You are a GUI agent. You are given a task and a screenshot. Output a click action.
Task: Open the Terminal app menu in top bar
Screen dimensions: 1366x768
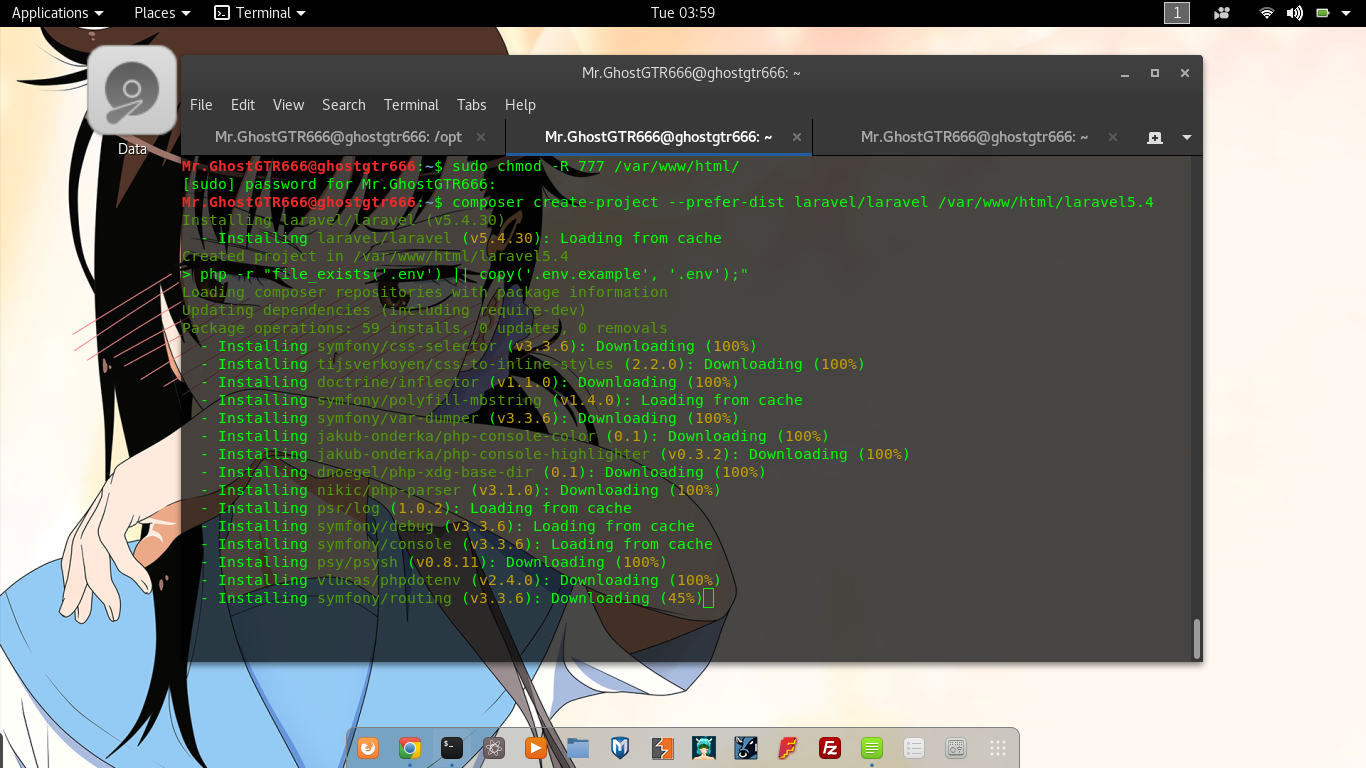click(260, 13)
